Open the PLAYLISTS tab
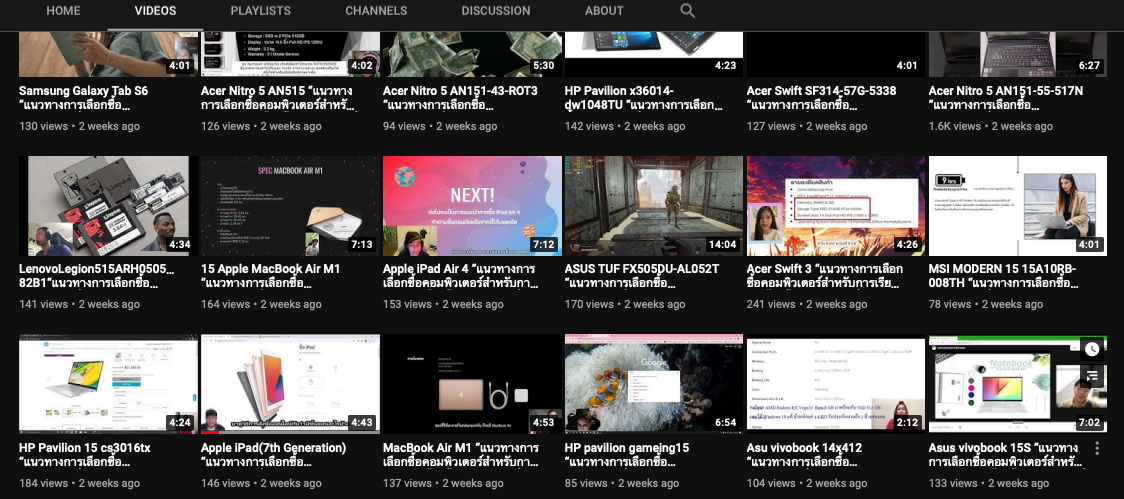 click(x=260, y=11)
